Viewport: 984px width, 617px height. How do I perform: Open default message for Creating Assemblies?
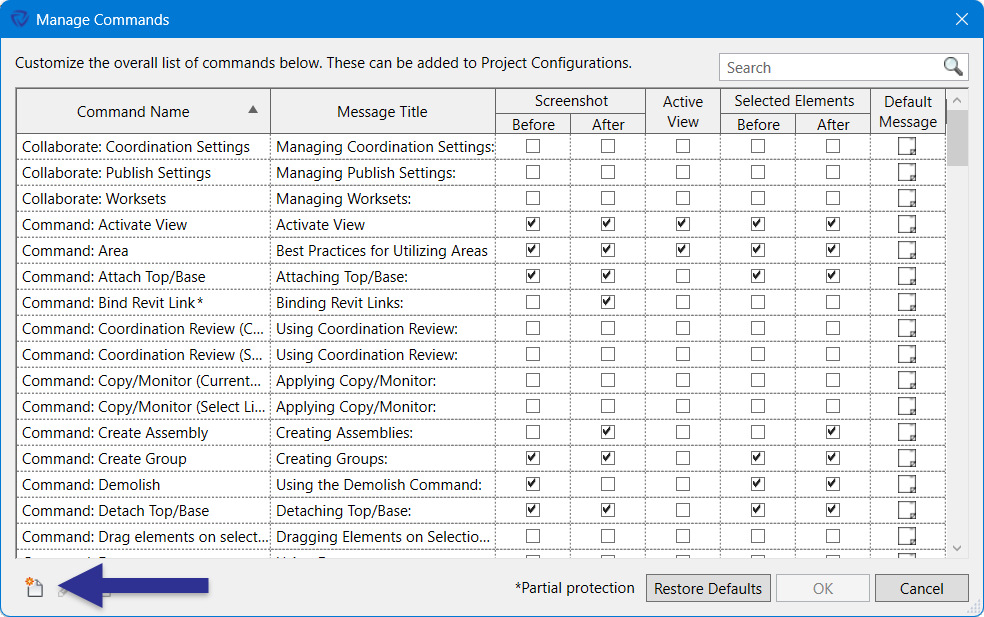pyautogui.click(x=906, y=432)
